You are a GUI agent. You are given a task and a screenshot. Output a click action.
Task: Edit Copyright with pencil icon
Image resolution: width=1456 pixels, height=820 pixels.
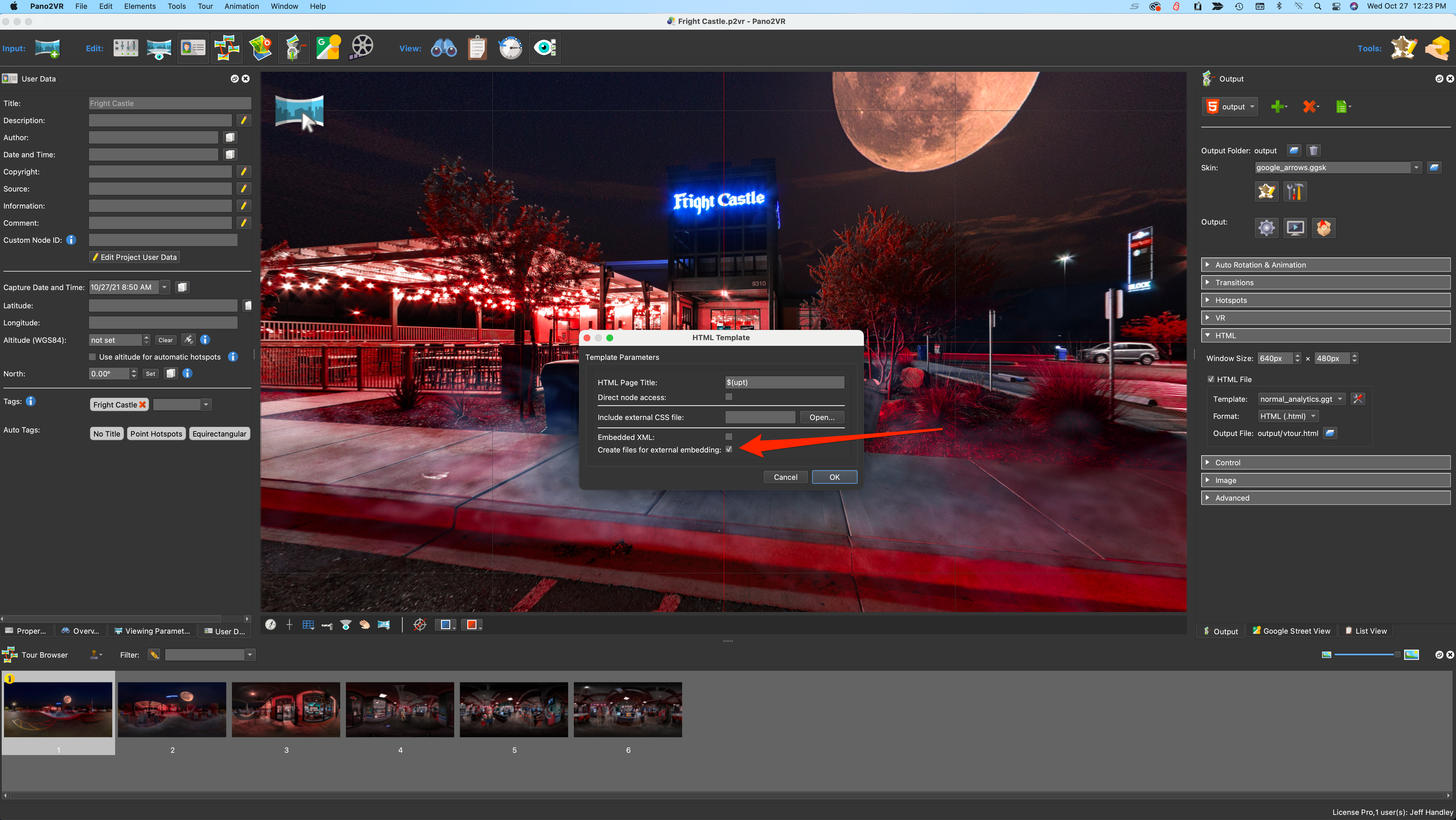(244, 172)
